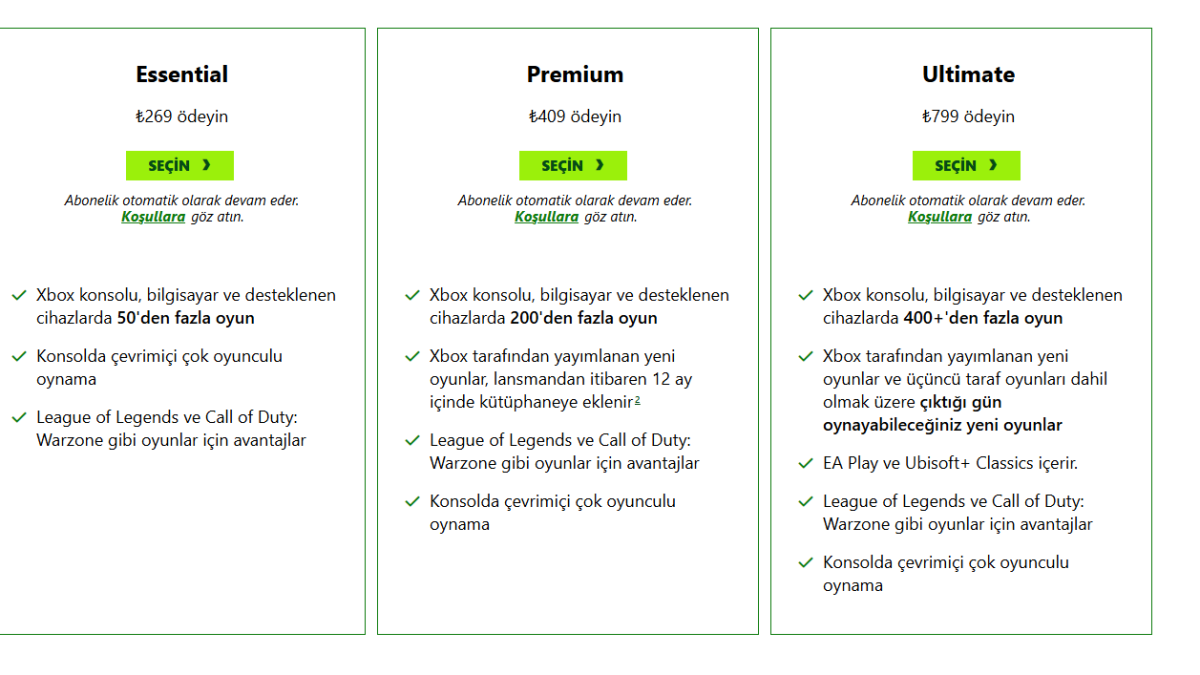
Task: Open Koşullara link in Essential card
Action: [153, 217]
